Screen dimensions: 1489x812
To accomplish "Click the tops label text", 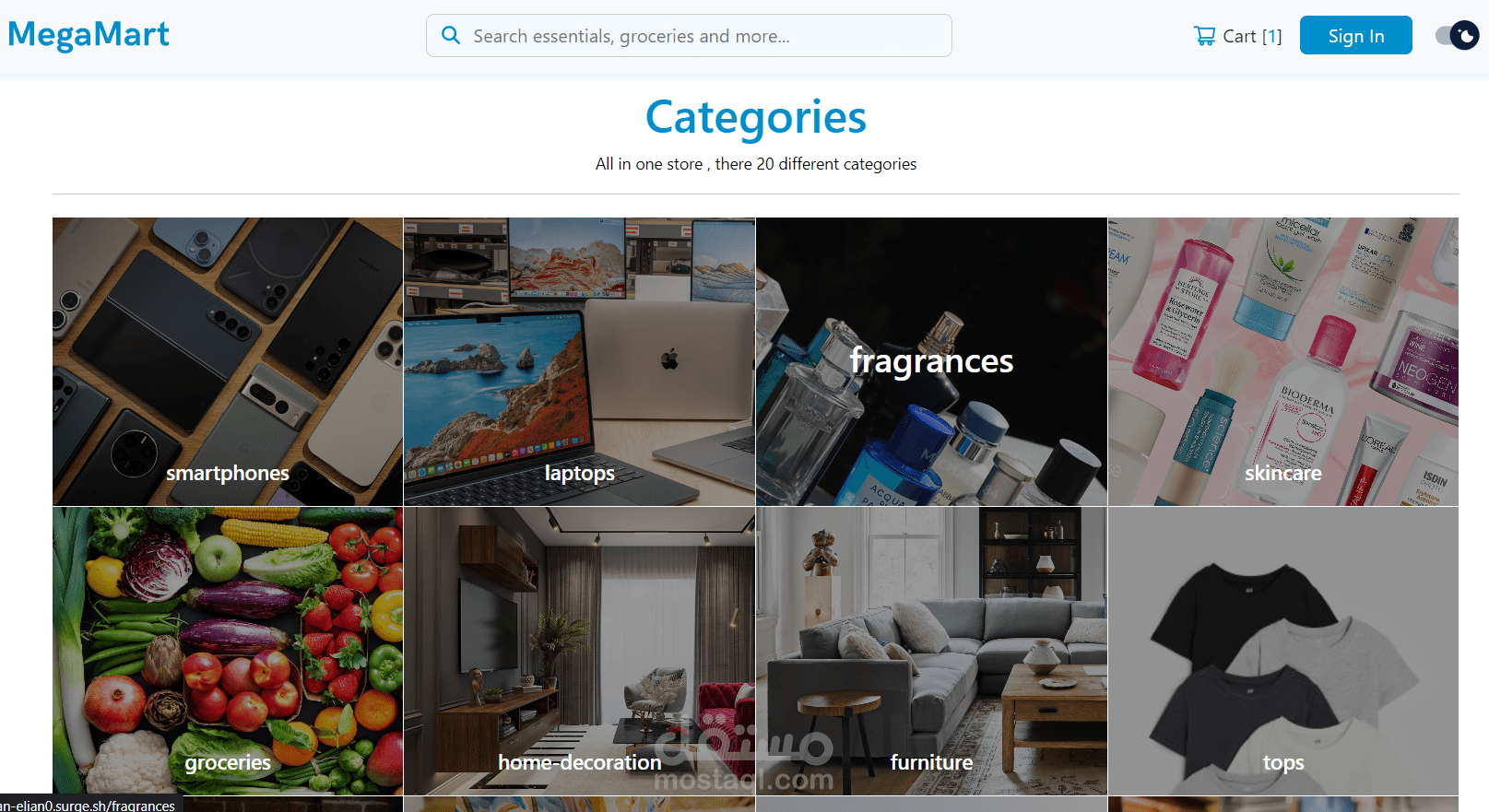I will point(1283,763).
